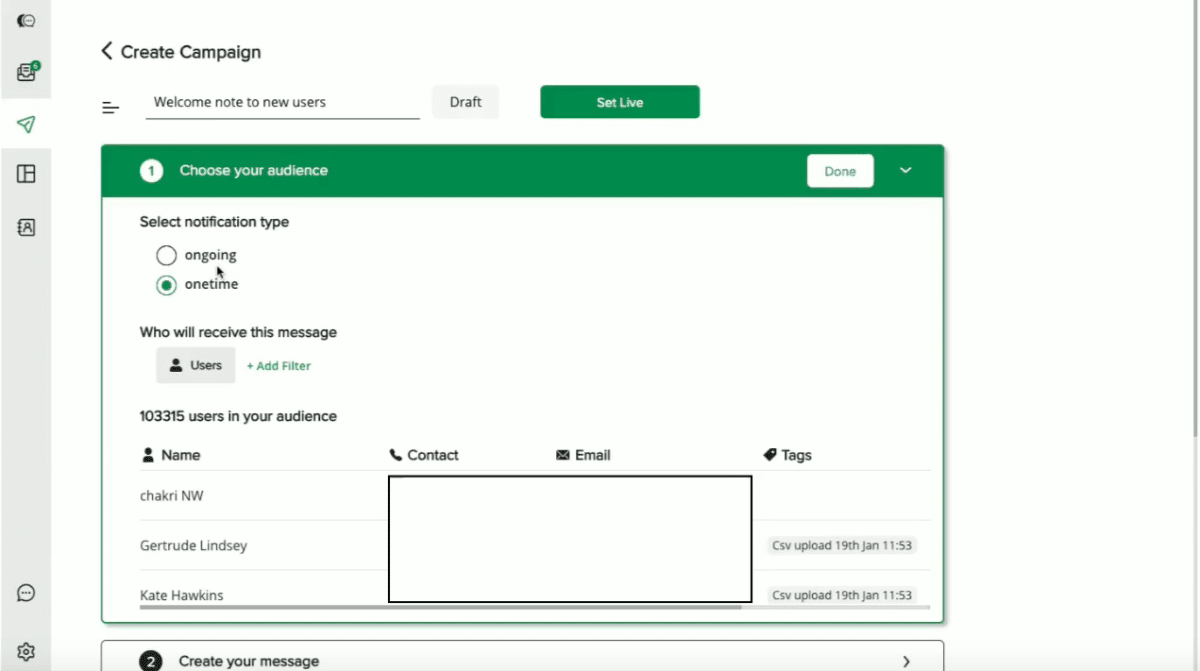
Task: Go back using the Create Campaign back arrow
Action: pyautogui.click(x=106, y=51)
